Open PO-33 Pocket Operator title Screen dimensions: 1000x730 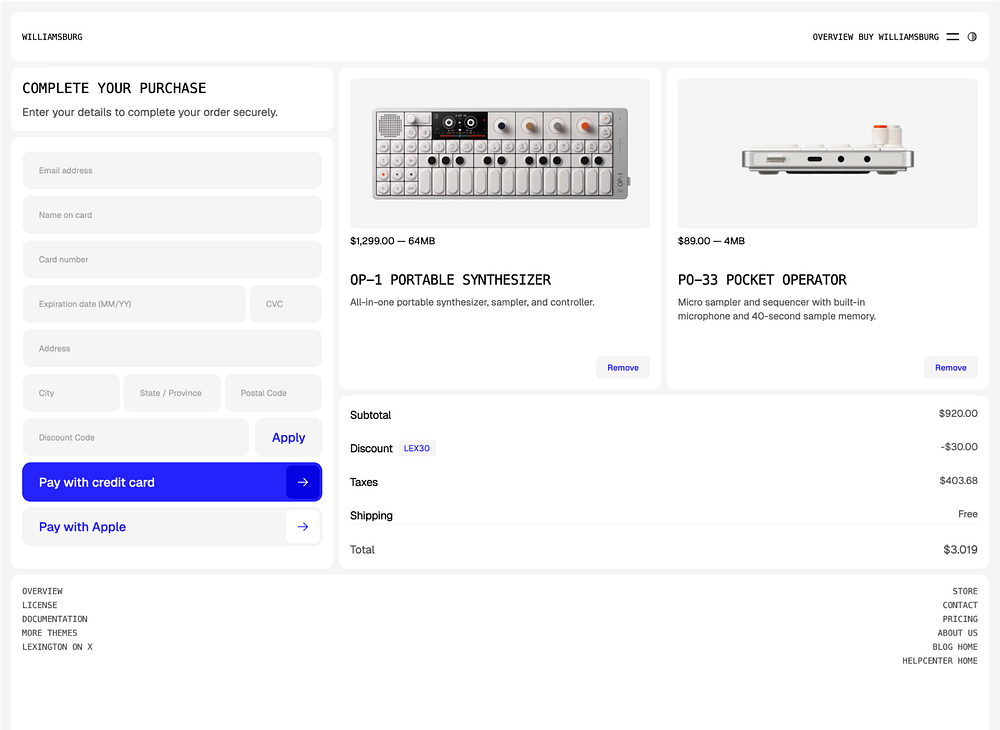[762, 280]
